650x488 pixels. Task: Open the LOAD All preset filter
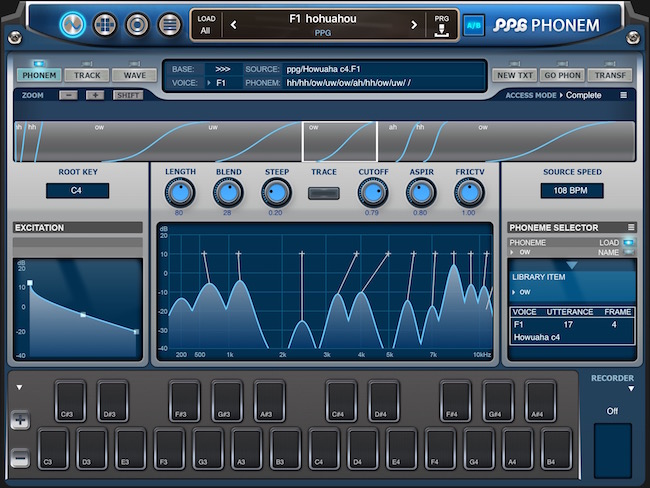tap(207, 25)
